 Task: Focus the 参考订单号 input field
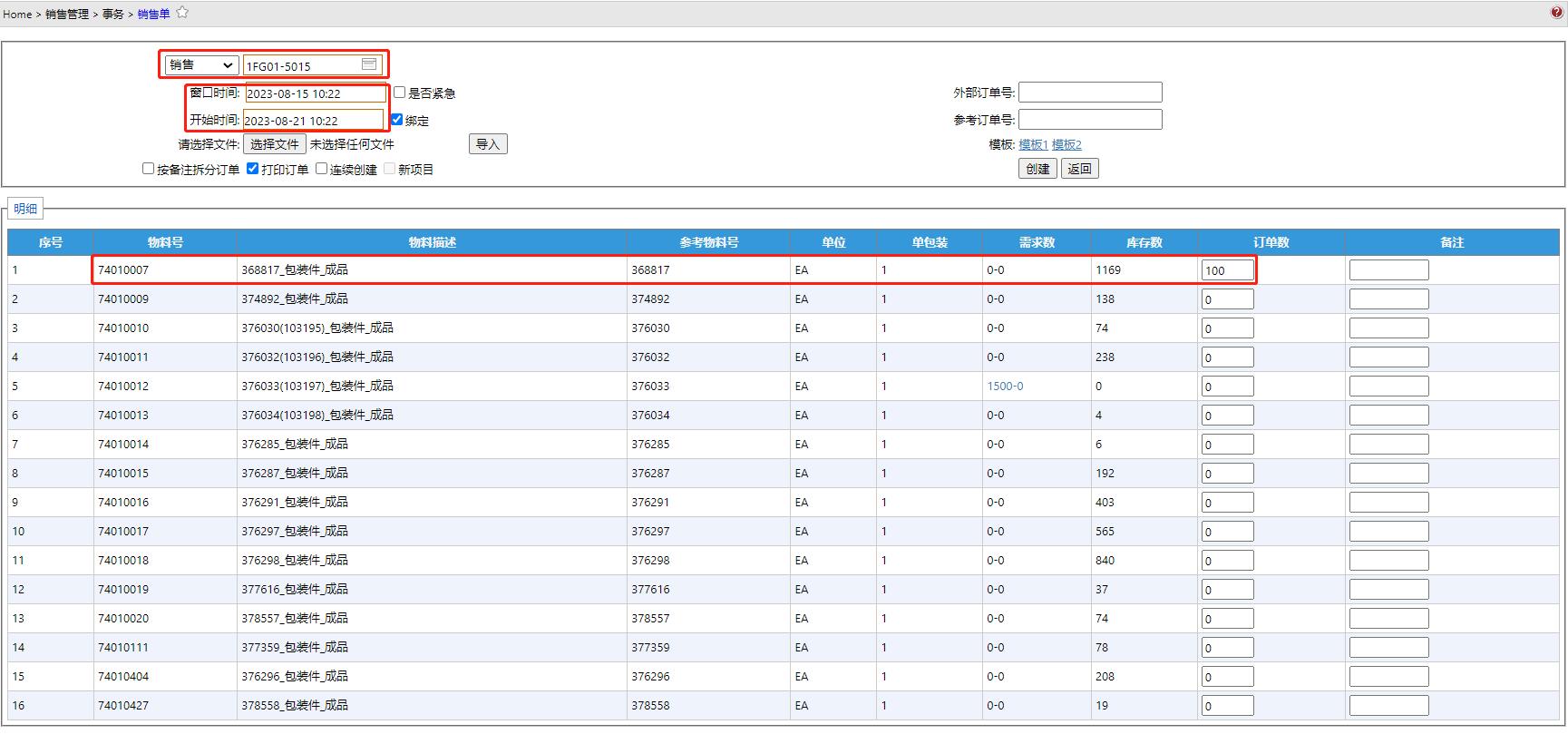[1090, 120]
